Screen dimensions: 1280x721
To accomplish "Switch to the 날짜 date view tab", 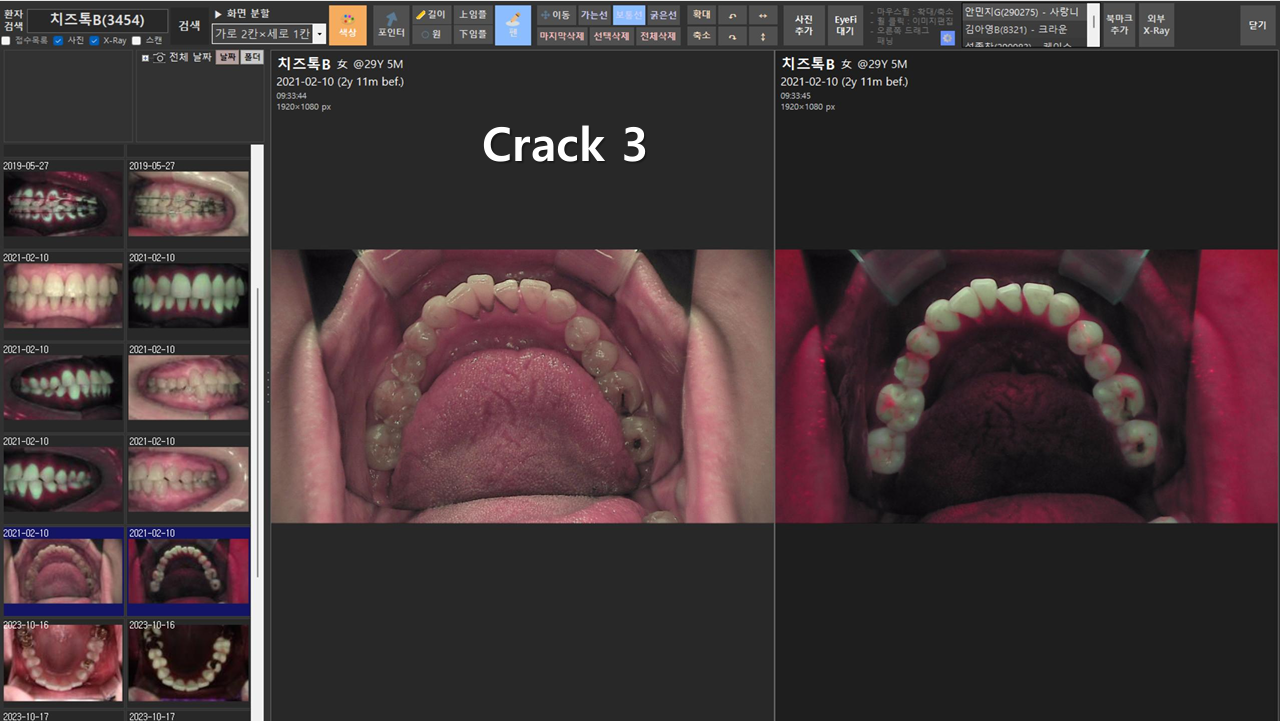I will pyautogui.click(x=227, y=58).
